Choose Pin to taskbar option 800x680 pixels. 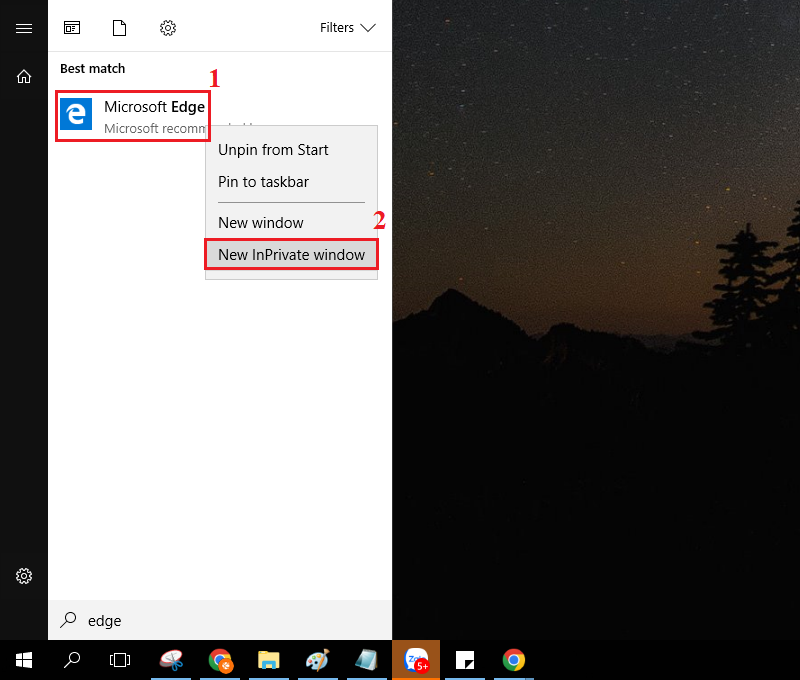pyautogui.click(x=263, y=182)
